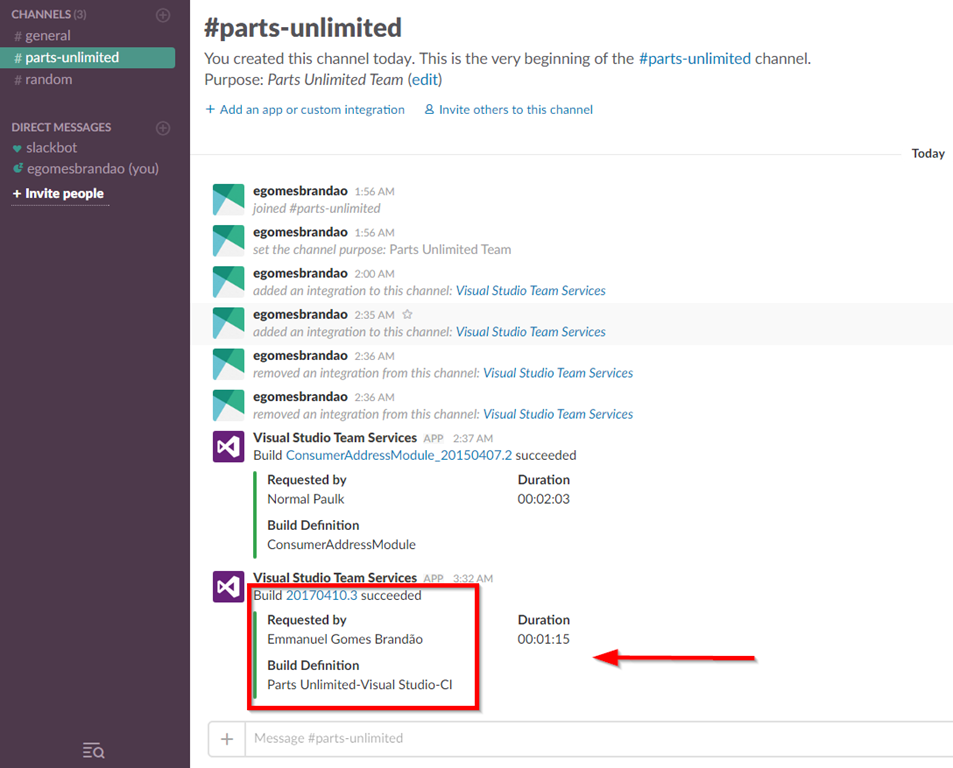Screen dimensions: 953x768
Task: Open quick switcher icon at sidebar bottom
Action: (93, 751)
